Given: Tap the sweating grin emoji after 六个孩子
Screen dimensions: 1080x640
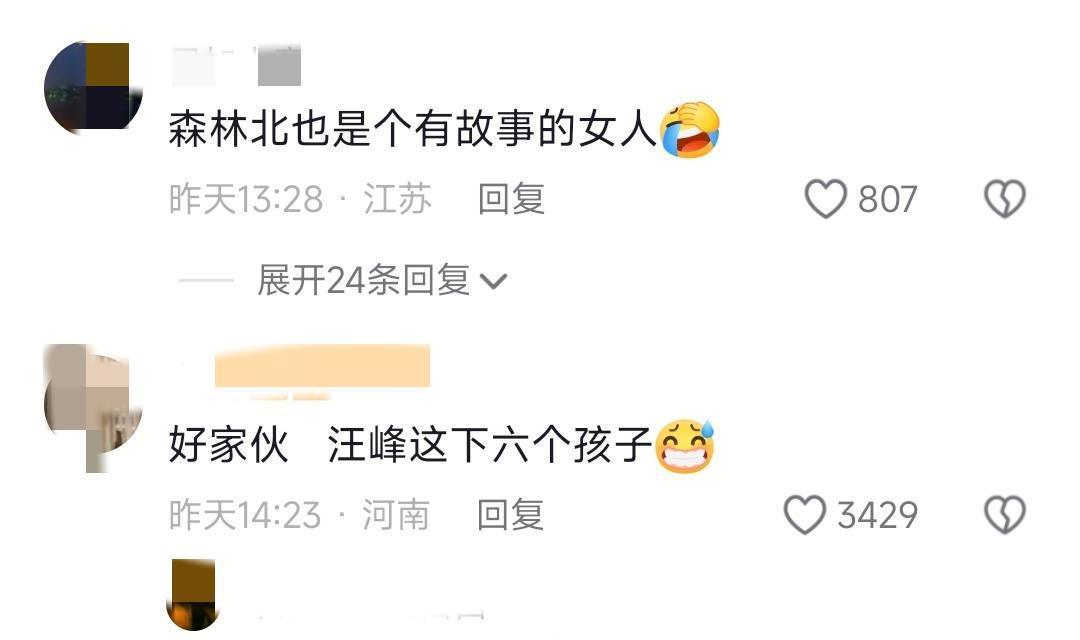Looking at the screenshot, I should click(685, 446).
